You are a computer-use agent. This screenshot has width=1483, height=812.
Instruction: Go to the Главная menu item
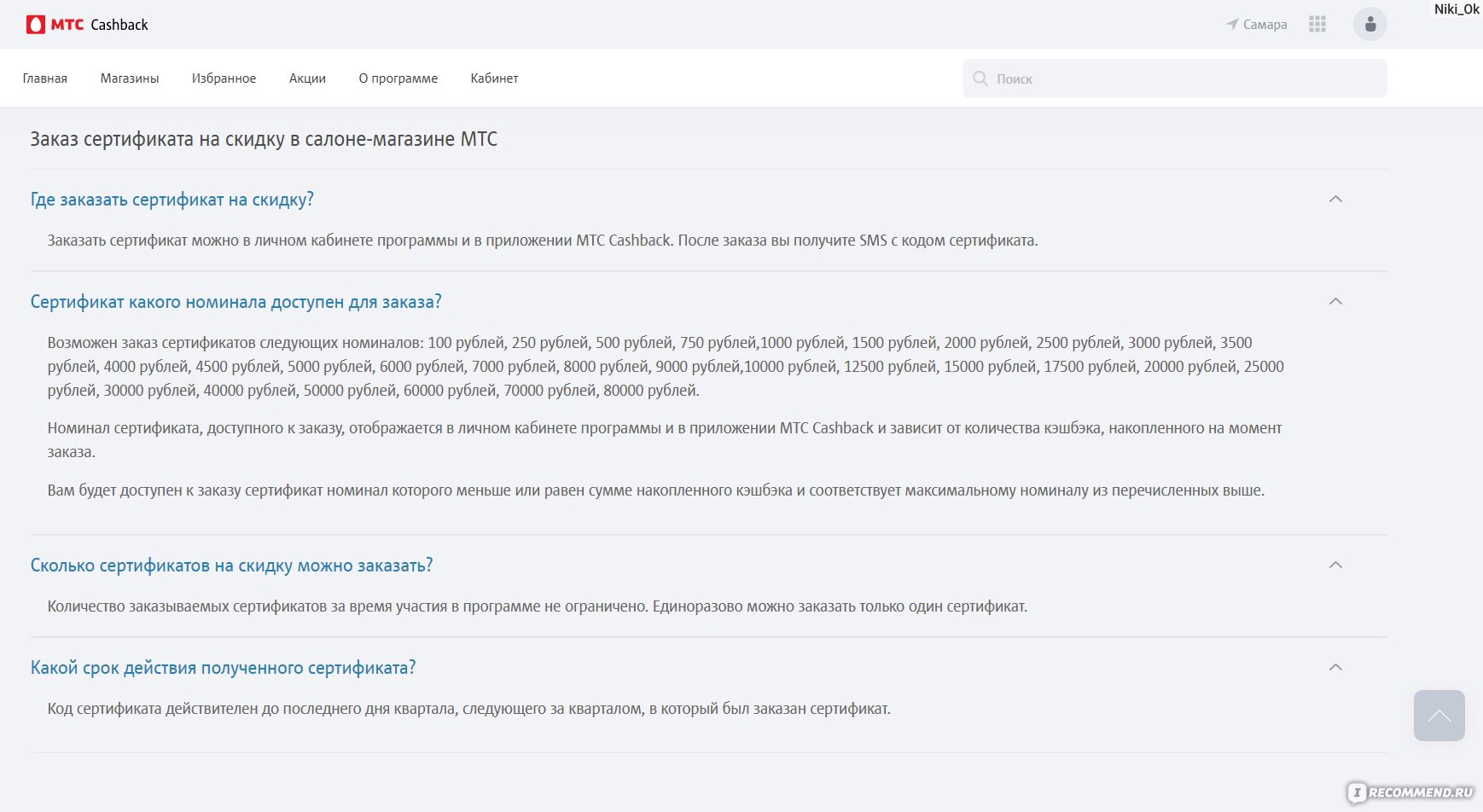coord(45,78)
